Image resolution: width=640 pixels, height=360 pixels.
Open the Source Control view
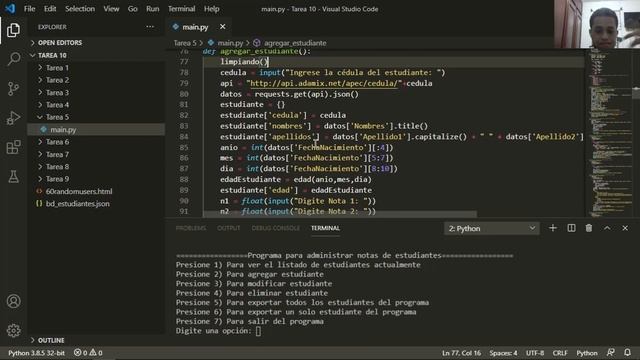tap(13, 89)
